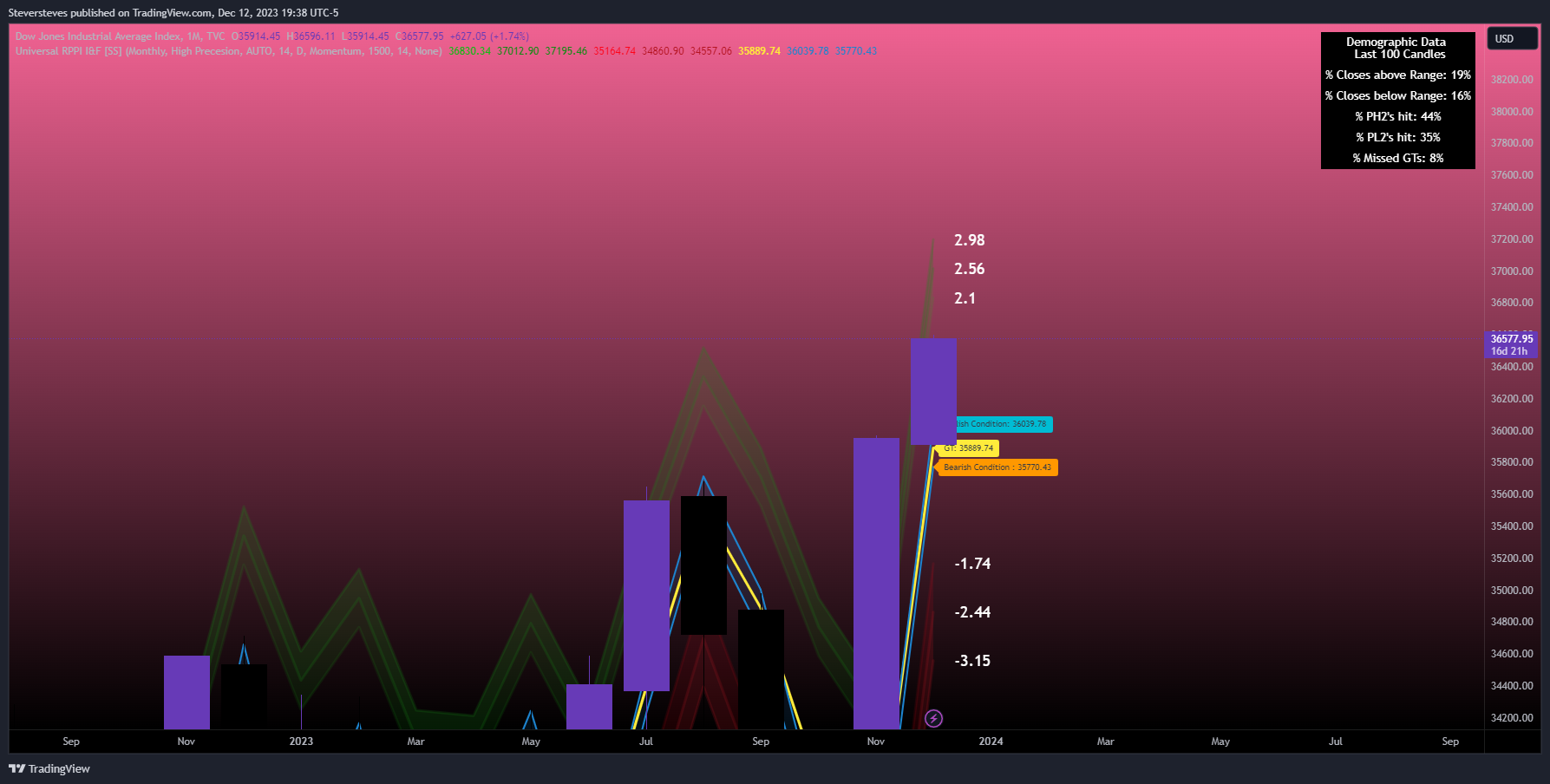The image size is (1550, 784).
Task: Select the orange Bearish Condition 35770.43 label
Action: (997, 467)
